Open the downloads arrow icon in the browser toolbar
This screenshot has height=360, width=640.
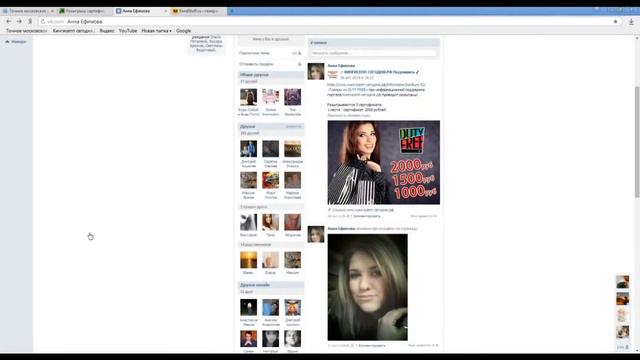631,22
